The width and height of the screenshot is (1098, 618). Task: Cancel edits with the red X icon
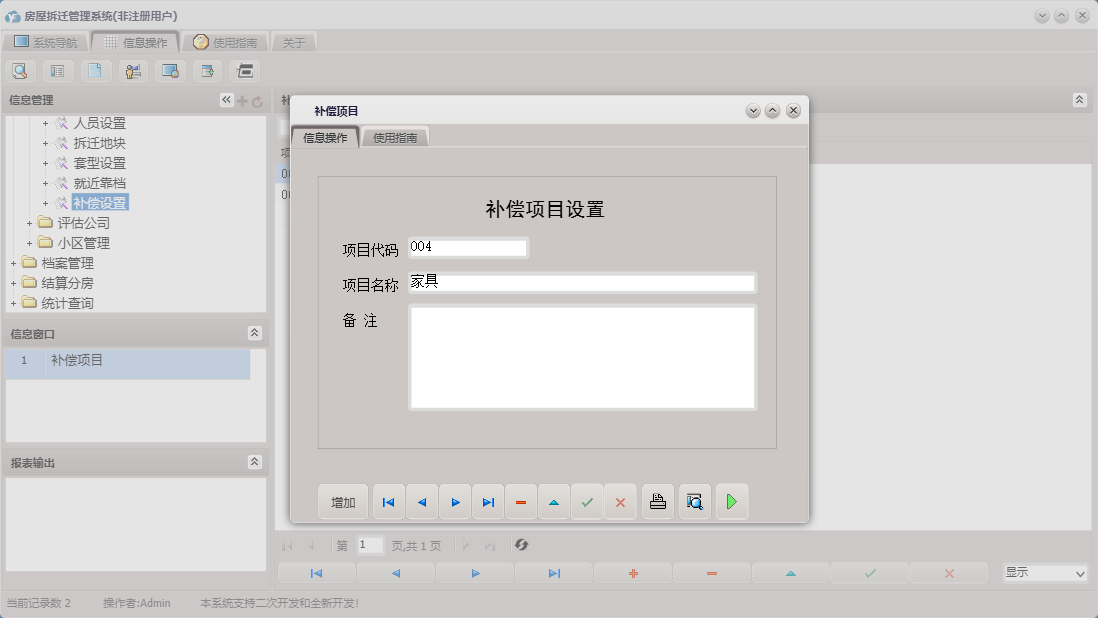coord(620,501)
